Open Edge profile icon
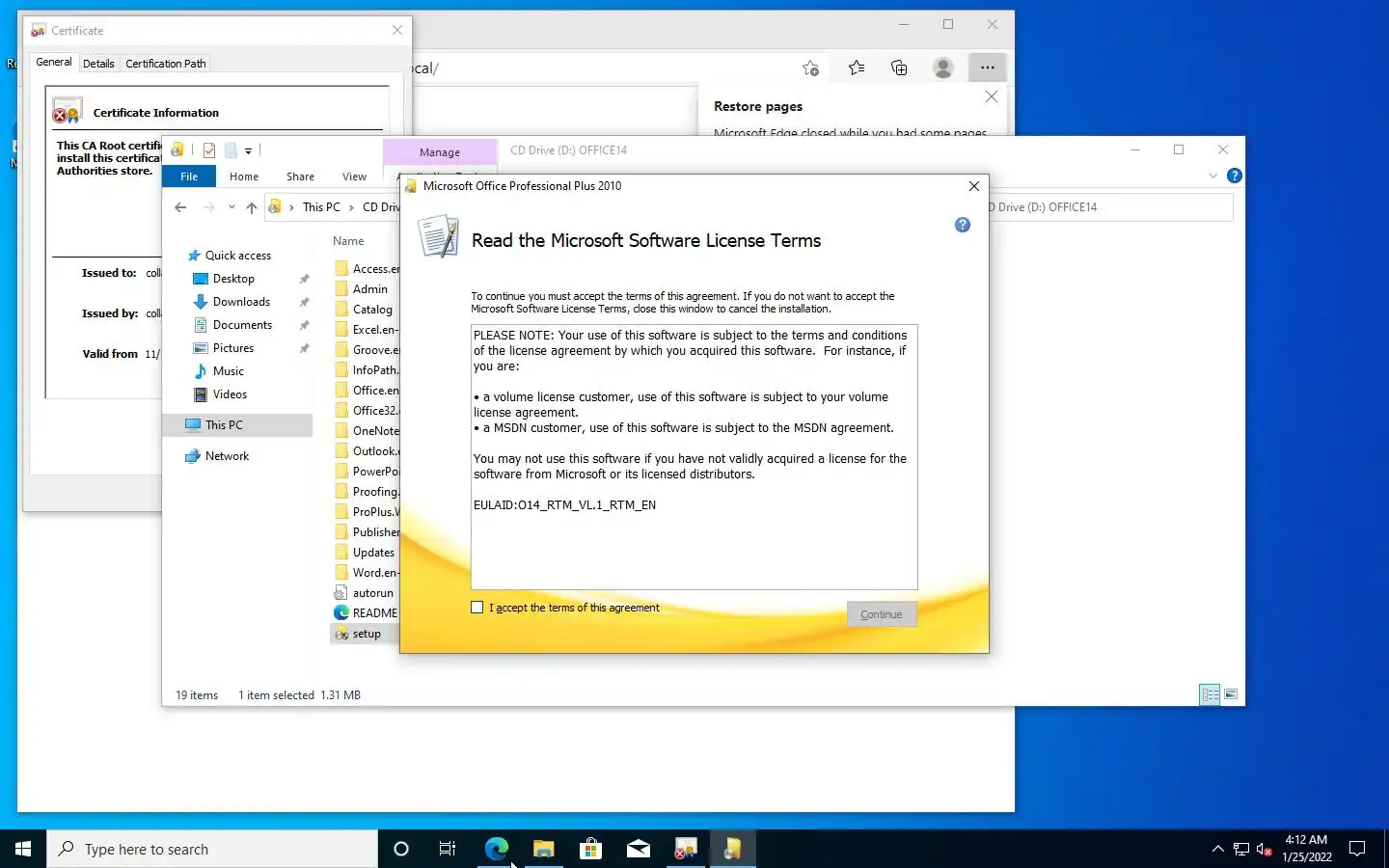Viewport: 1389px width, 868px height. (943, 68)
